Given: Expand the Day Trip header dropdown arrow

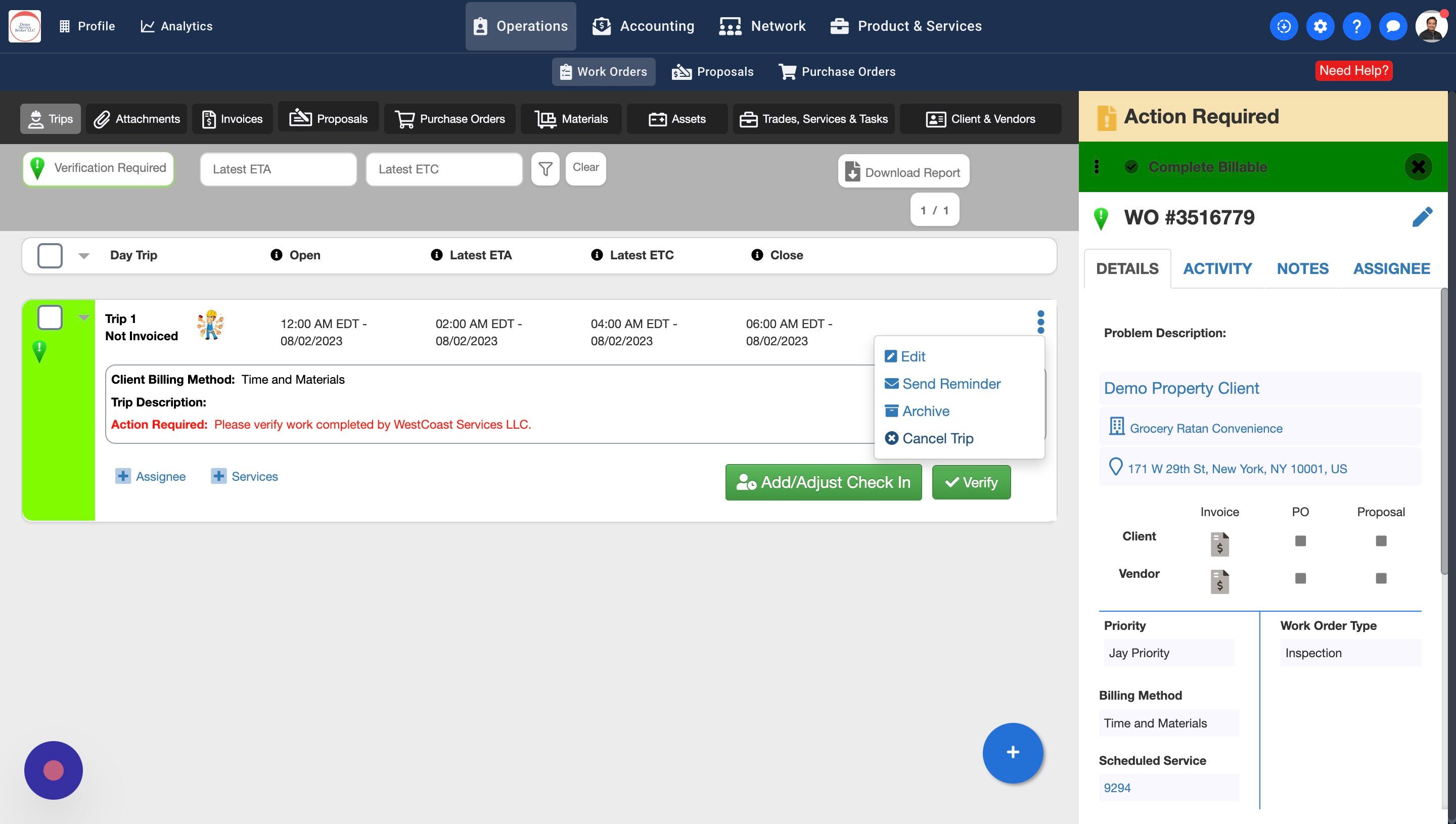Looking at the screenshot, I should click(x=84, y=256).
